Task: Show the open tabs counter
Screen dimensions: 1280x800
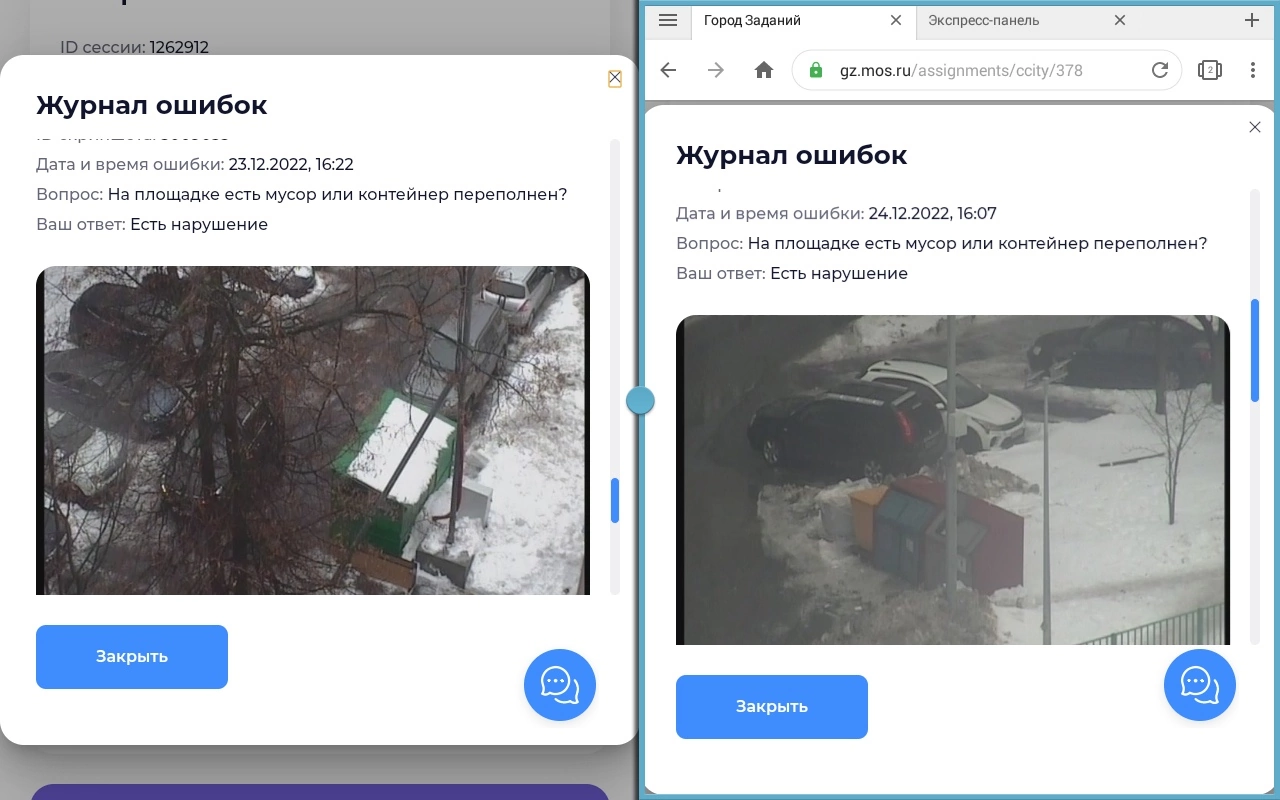Action: pyautogui.click(x=1210, y=70)
